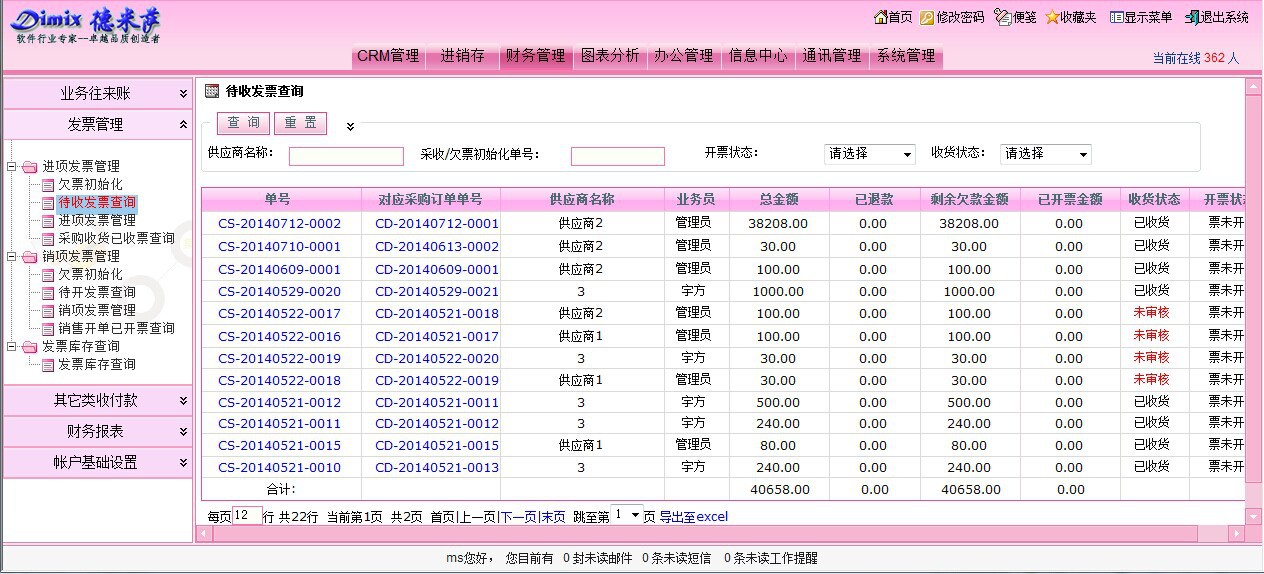Screen dimensions: 1264x574
Task: Open the 跳至第 page number dropdown
Action: tap(627, 516)
